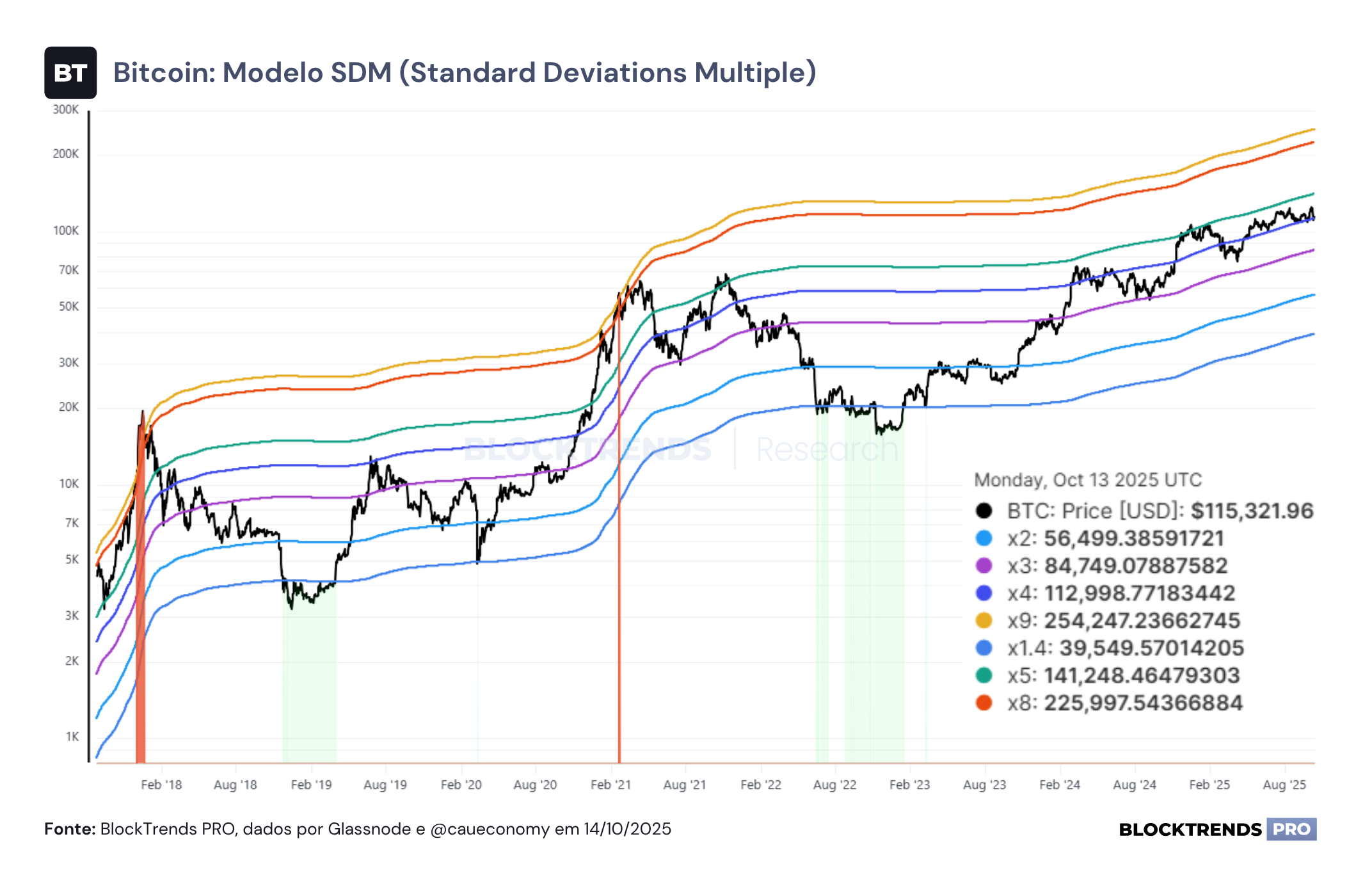Click the yellow x9 legend dot

(984, 620)
